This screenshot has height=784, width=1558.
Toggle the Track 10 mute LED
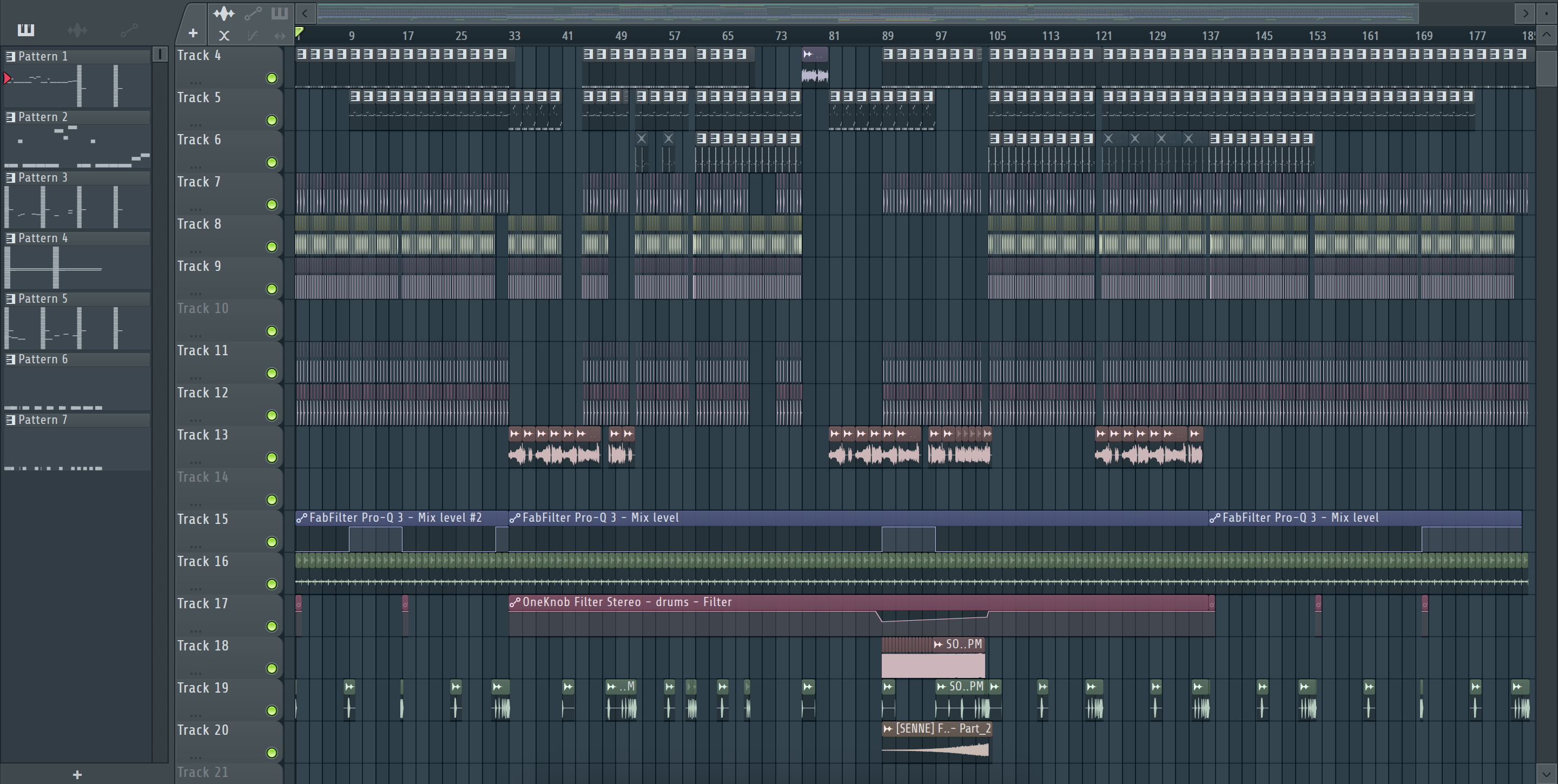[272, 331]
